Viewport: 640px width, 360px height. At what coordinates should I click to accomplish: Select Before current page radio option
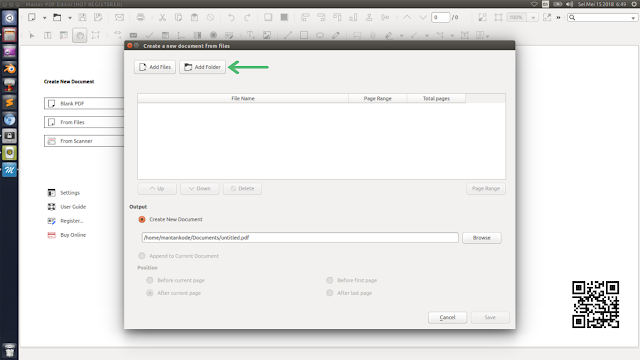150,280
